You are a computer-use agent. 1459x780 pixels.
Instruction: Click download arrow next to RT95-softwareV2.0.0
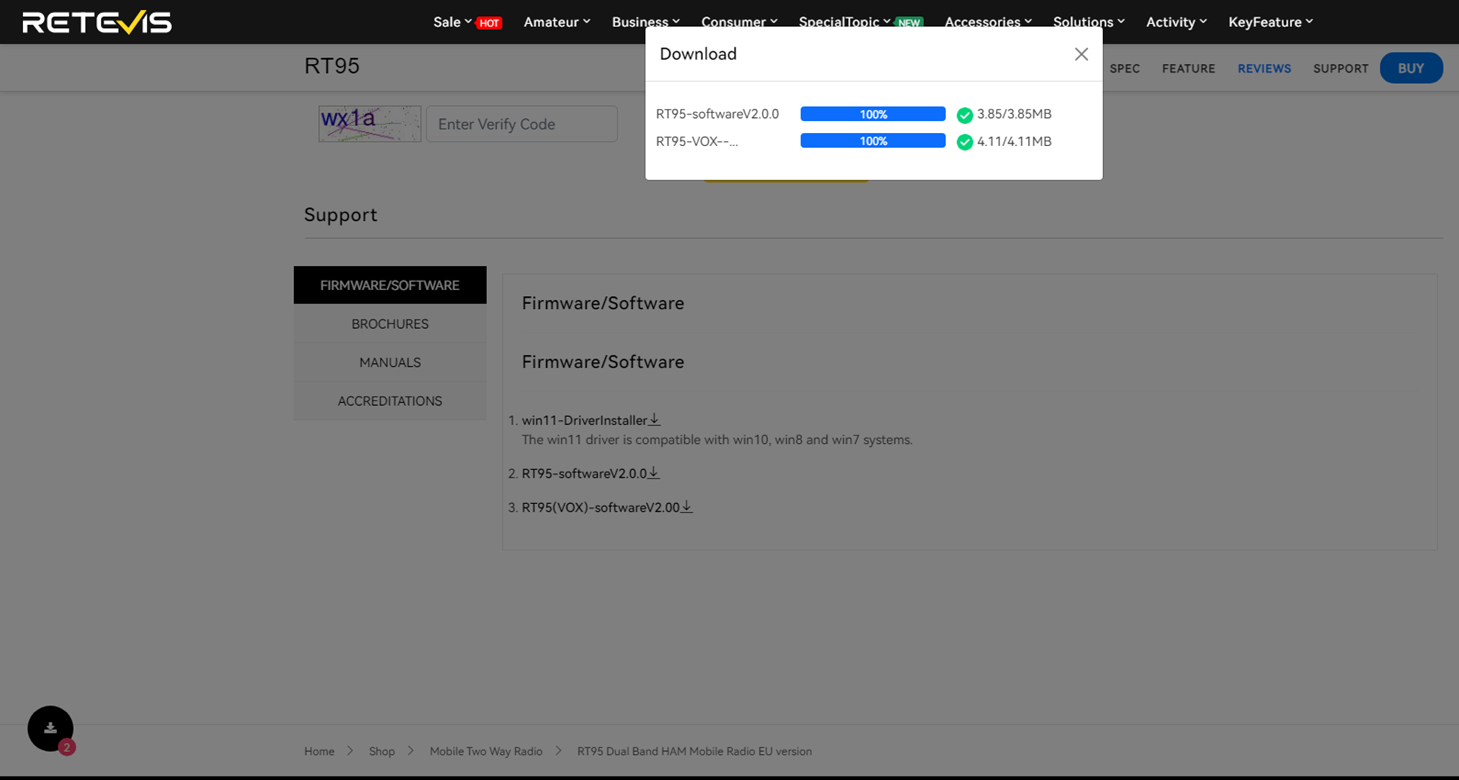tap(654, 473)
